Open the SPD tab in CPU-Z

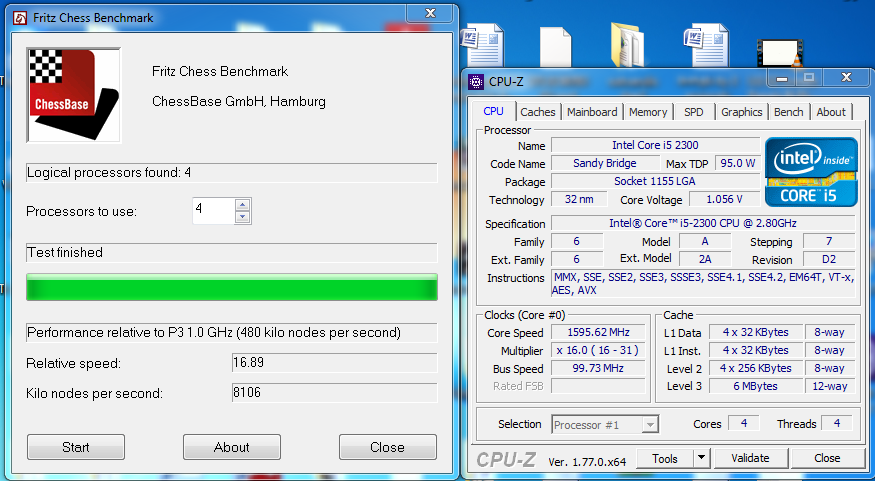[694, 112]
